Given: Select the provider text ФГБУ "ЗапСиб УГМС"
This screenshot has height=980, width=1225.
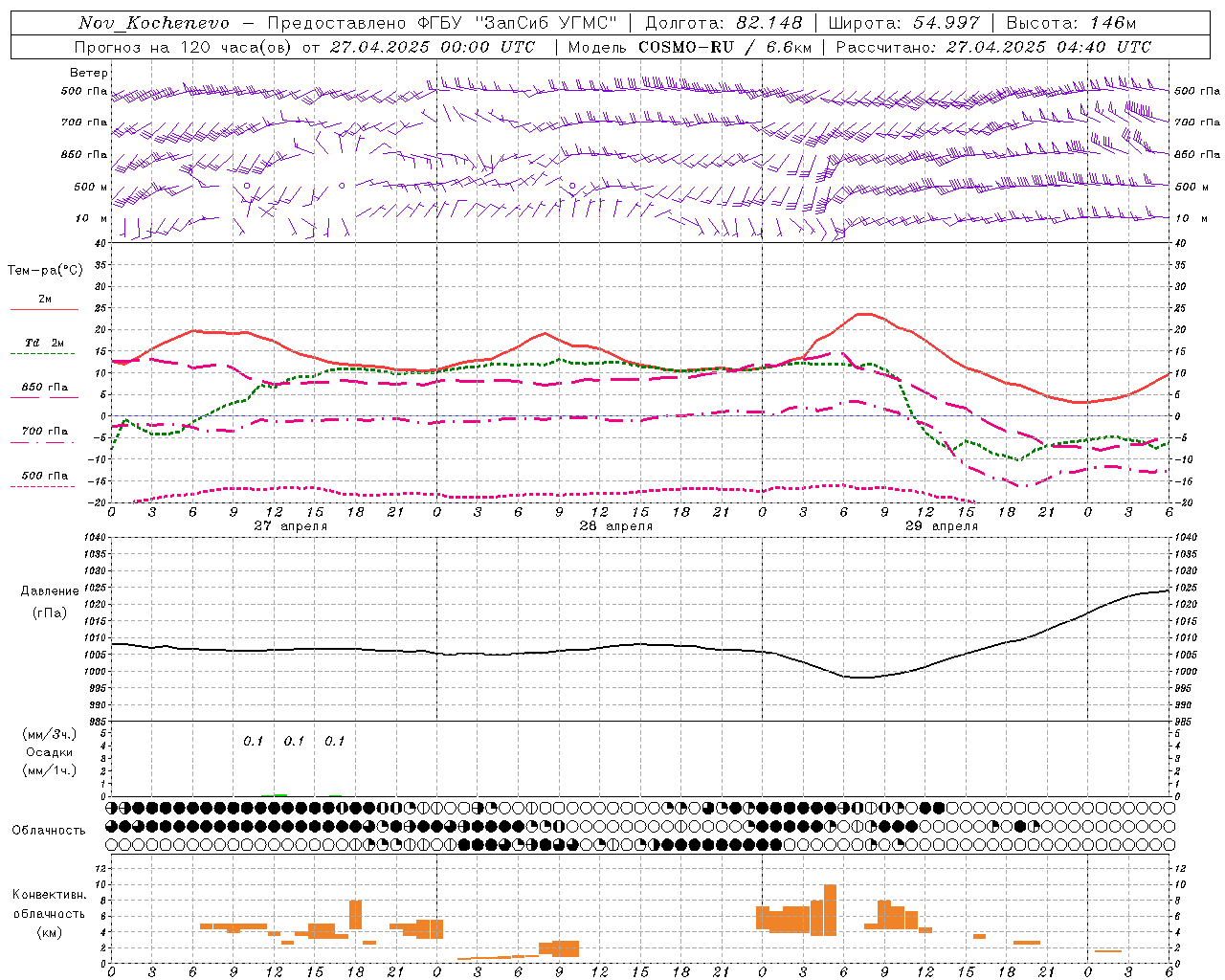Looking at the screenshot, I should click(518, 23).
